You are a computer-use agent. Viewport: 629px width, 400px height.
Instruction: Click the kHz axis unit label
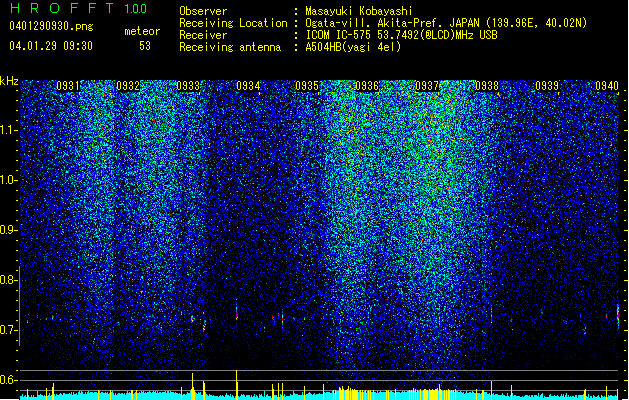pos(9,81)
